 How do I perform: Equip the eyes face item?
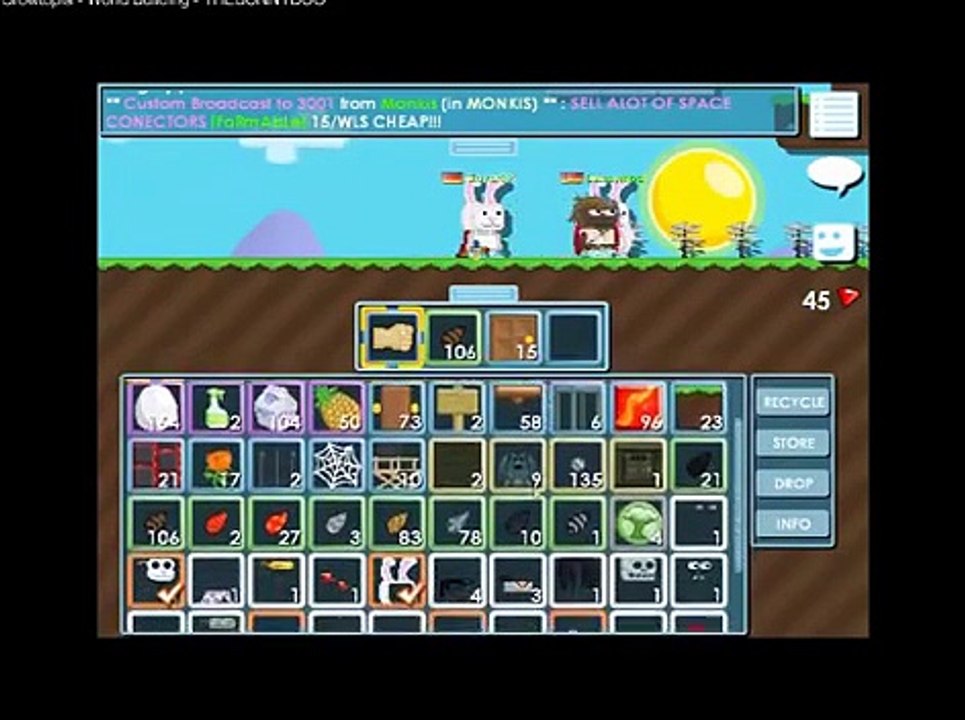(699, 580)
